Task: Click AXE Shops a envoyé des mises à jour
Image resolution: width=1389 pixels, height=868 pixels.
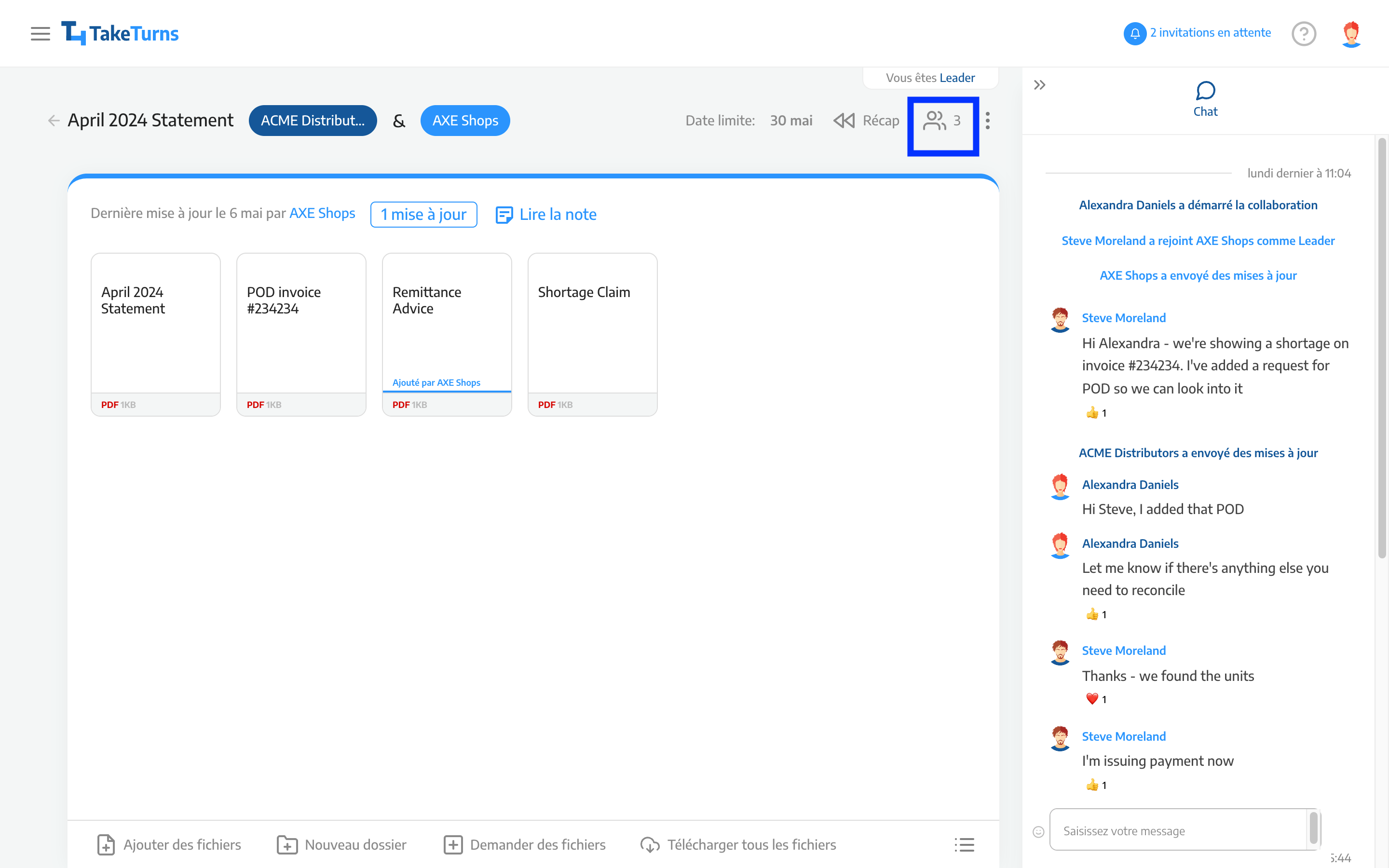Action: 1198,275
